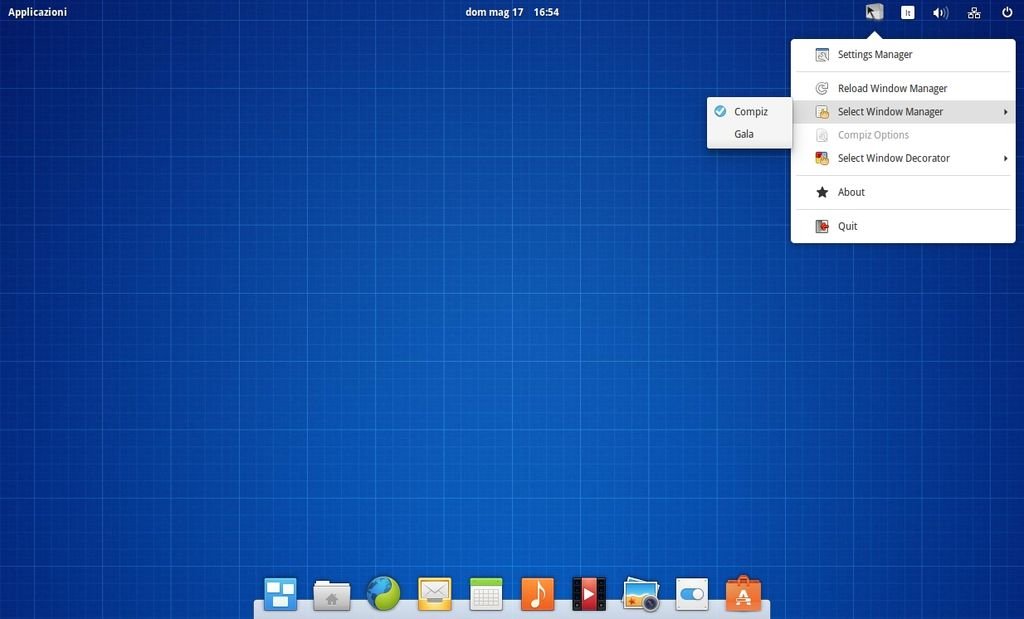Launch the Videos player from the dock
This screenshot has width=1024, height=619.
tap(589, 594)
